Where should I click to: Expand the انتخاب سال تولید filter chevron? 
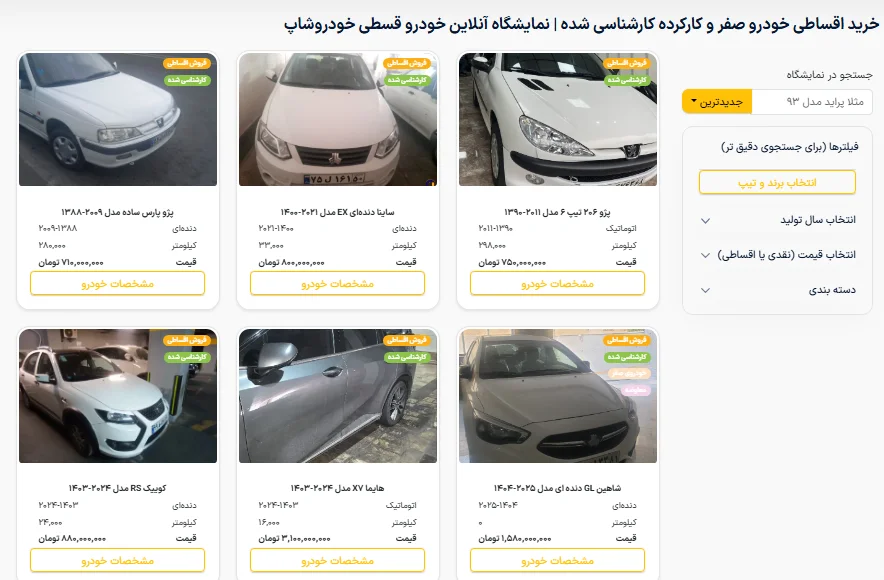705,220
